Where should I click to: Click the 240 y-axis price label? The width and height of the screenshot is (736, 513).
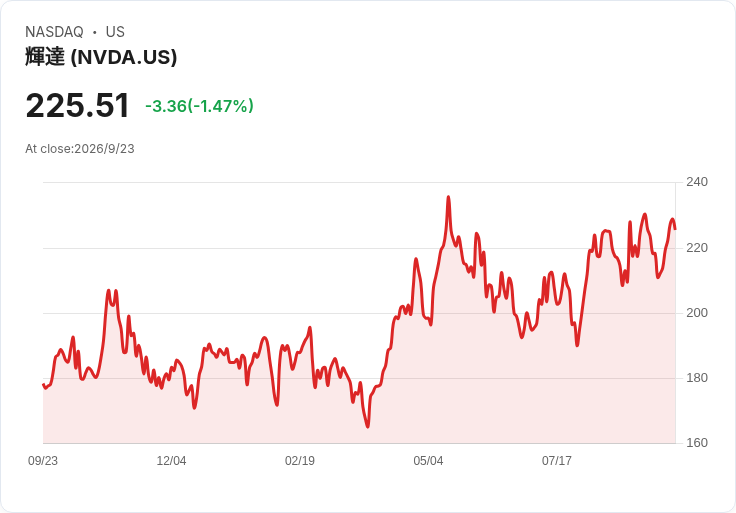[697, 182]
